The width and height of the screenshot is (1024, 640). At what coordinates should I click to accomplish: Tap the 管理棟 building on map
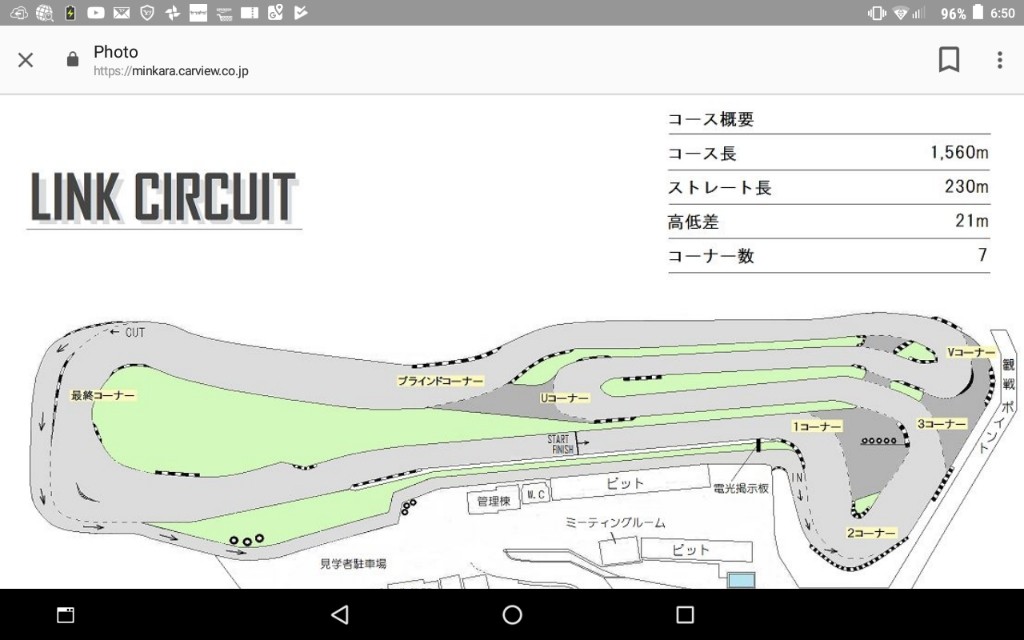(493, 501)
